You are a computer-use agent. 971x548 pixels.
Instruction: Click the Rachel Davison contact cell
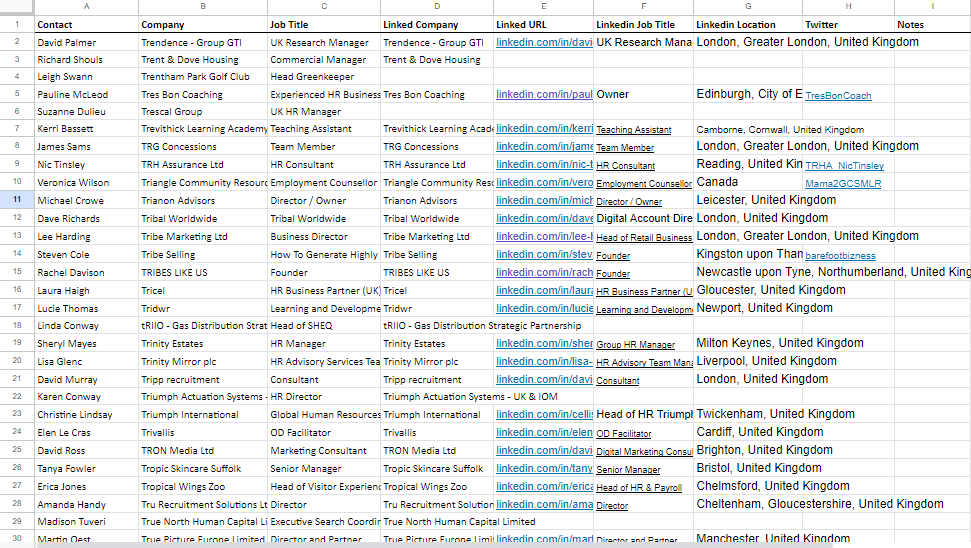[x=86, y=272]
